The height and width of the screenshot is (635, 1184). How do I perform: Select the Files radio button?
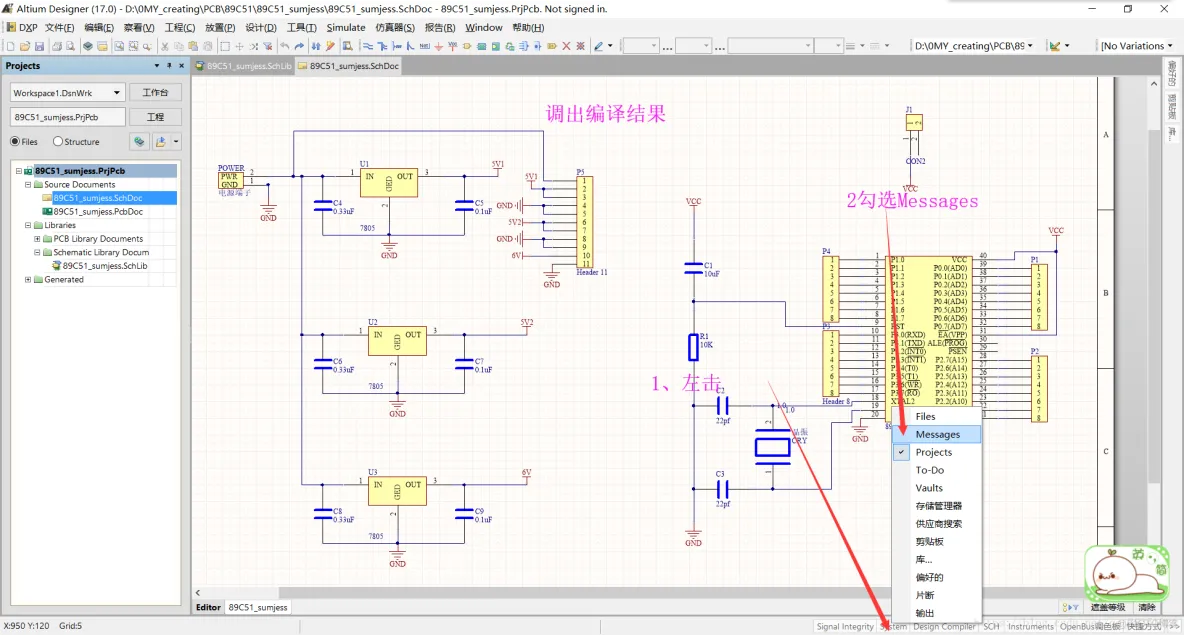(15, 141)
